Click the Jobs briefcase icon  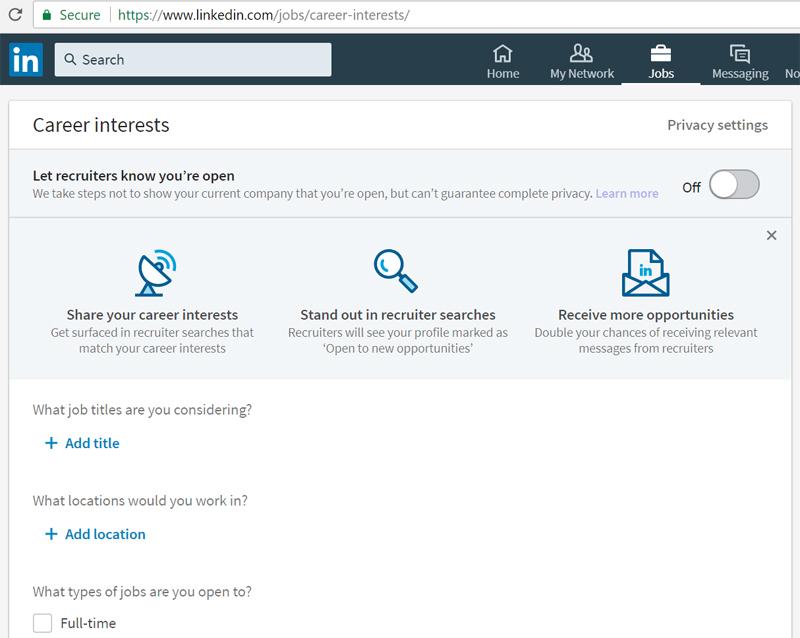click(660, 54)
